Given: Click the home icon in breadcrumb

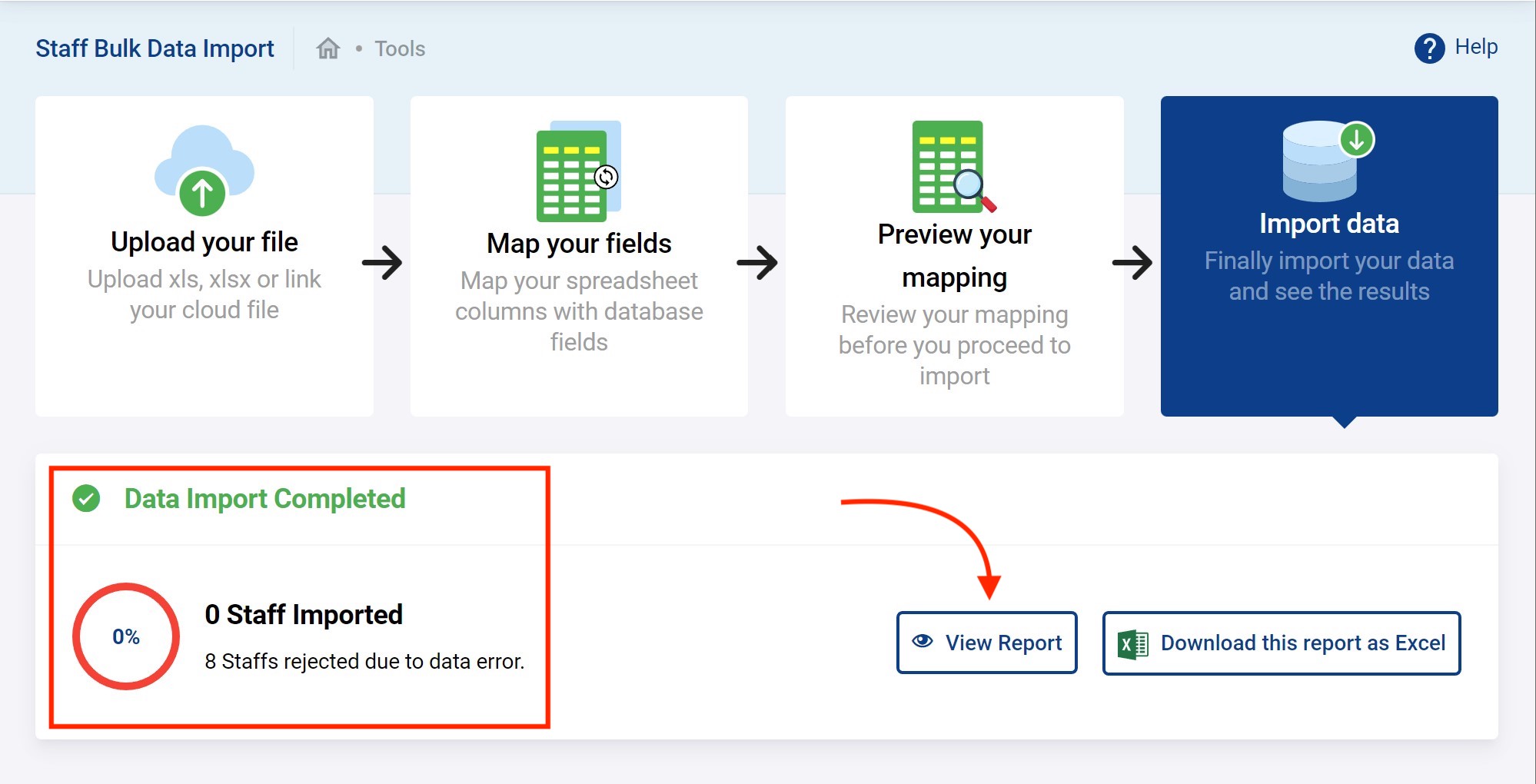Looking at the screenshot, I should (x=328, y=48).
